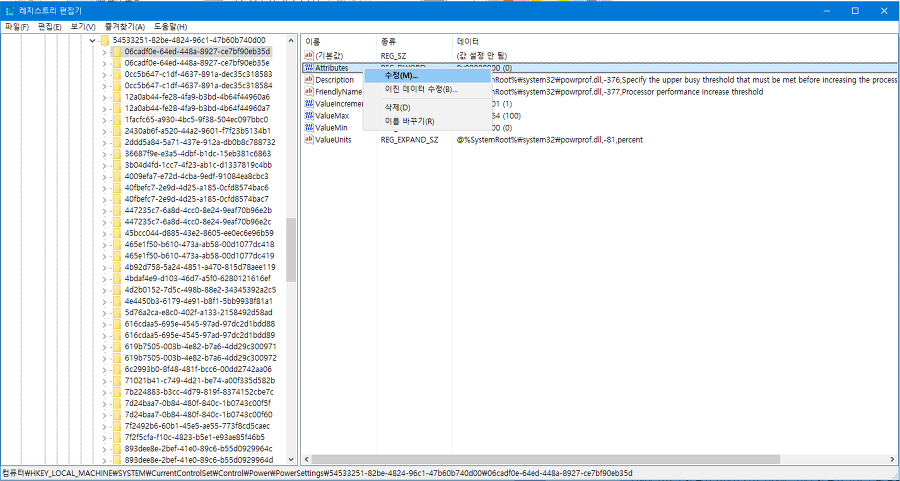Screen dimensions: 900x481
Task: Click the Description string value icon
Action: 310,80
